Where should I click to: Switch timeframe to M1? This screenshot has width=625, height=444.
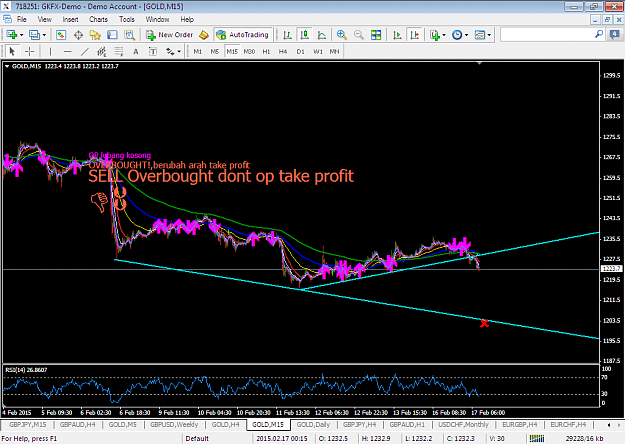click(x=198, y=51)
